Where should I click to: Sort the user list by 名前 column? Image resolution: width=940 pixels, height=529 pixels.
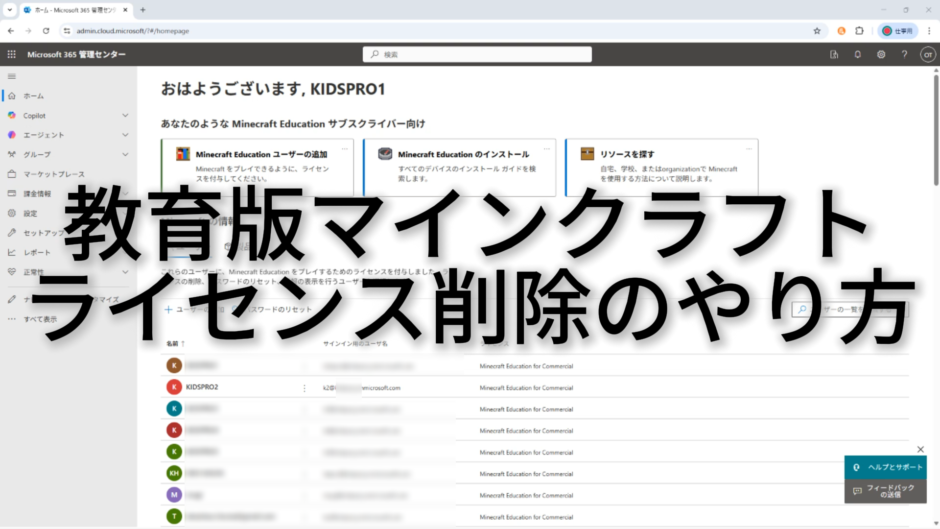click(x=175, y=342)
